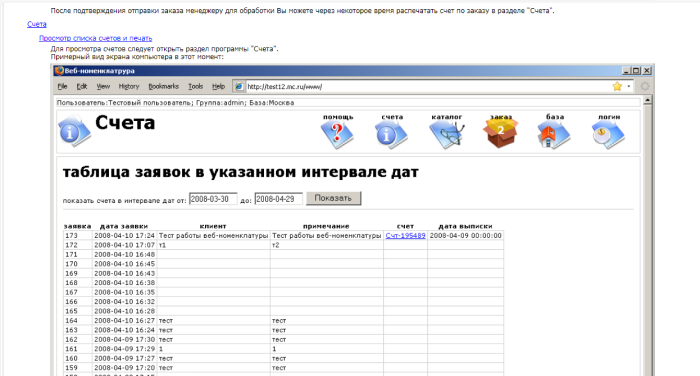700x376 pixels.
Task: Click the примечание column header
Action: [326, 226]
